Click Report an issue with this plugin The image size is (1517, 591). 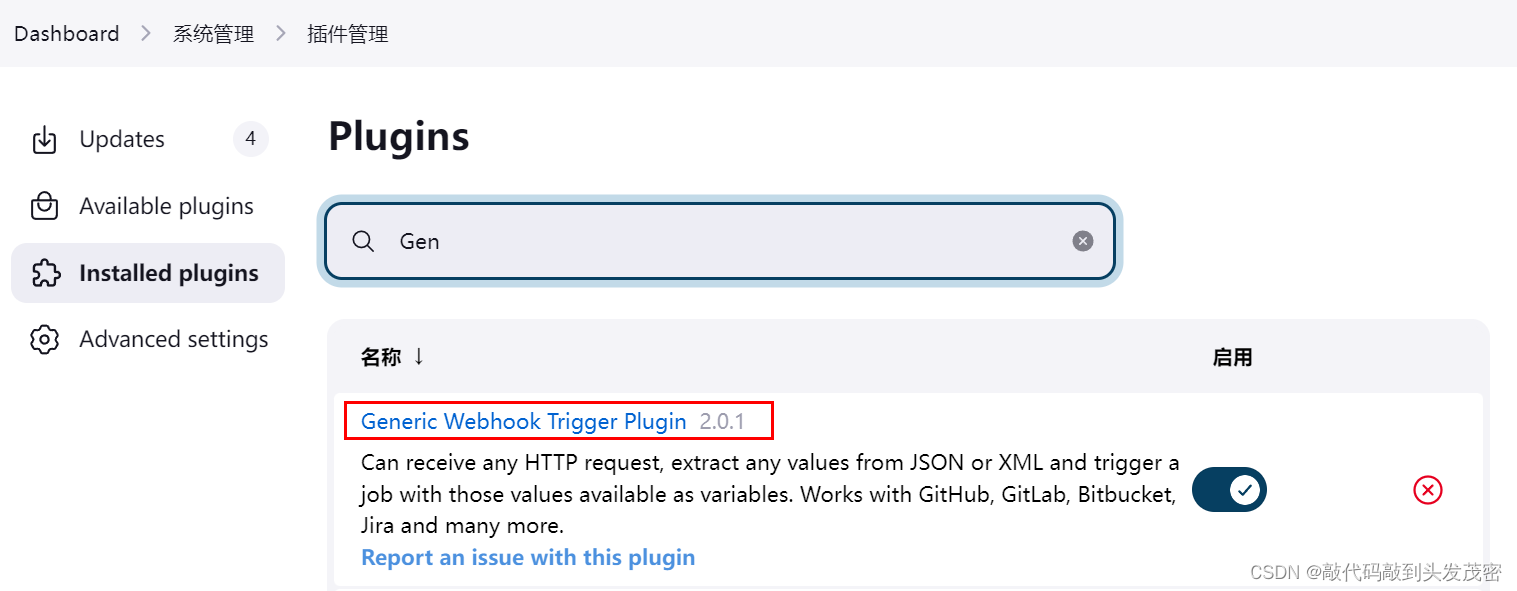coord(528,557)
